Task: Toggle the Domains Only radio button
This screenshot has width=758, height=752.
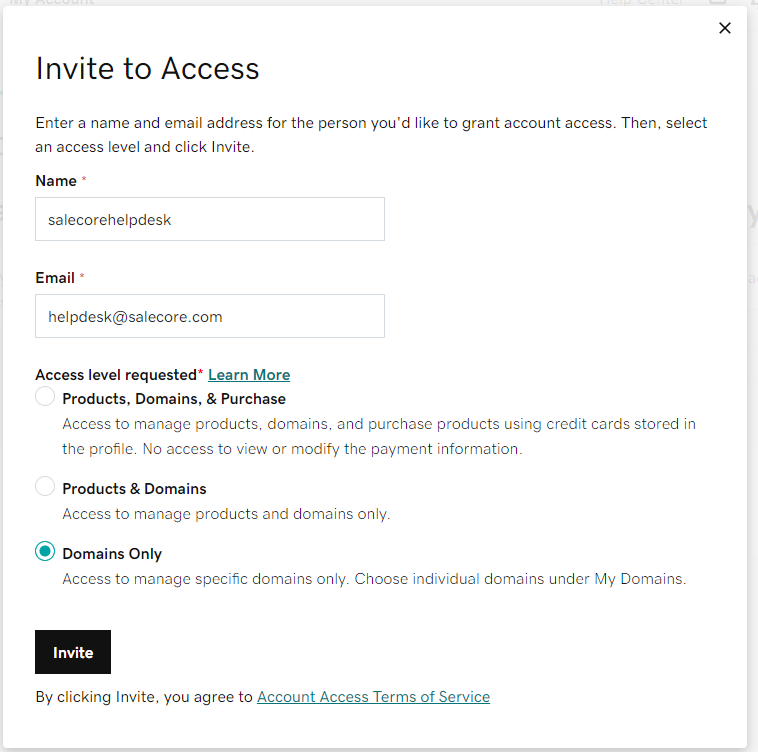Action: [x=45, y=551]
